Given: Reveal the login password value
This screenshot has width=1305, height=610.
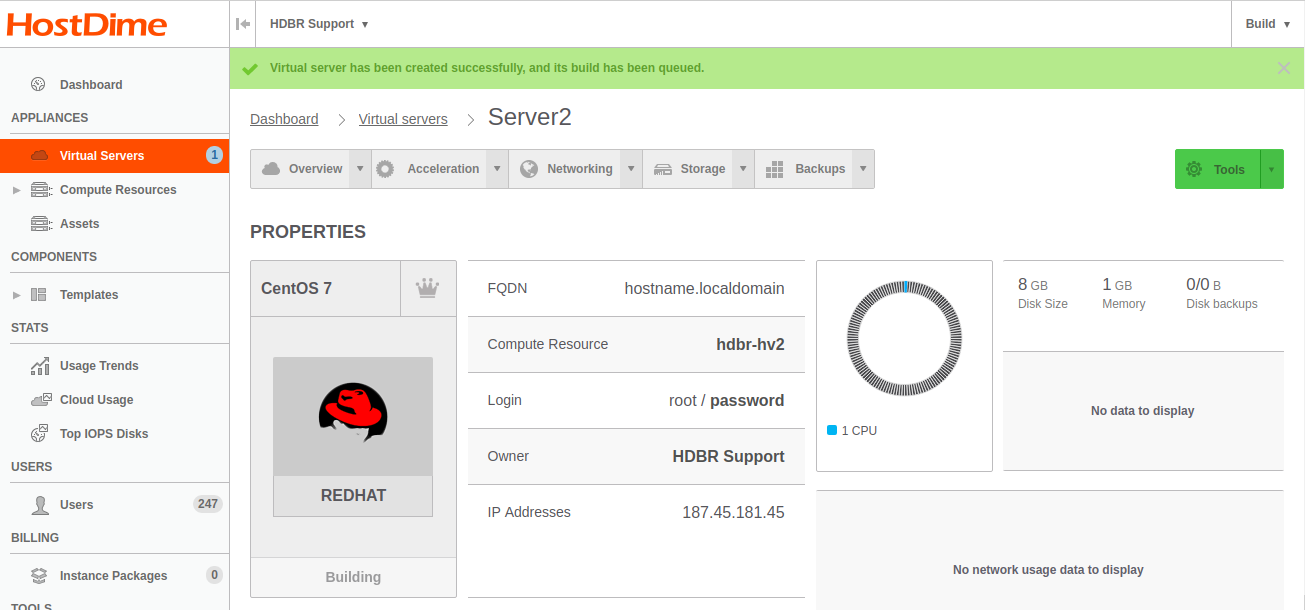Looking at the screenshot, I should pyautogui.click(x=747, y=400).
